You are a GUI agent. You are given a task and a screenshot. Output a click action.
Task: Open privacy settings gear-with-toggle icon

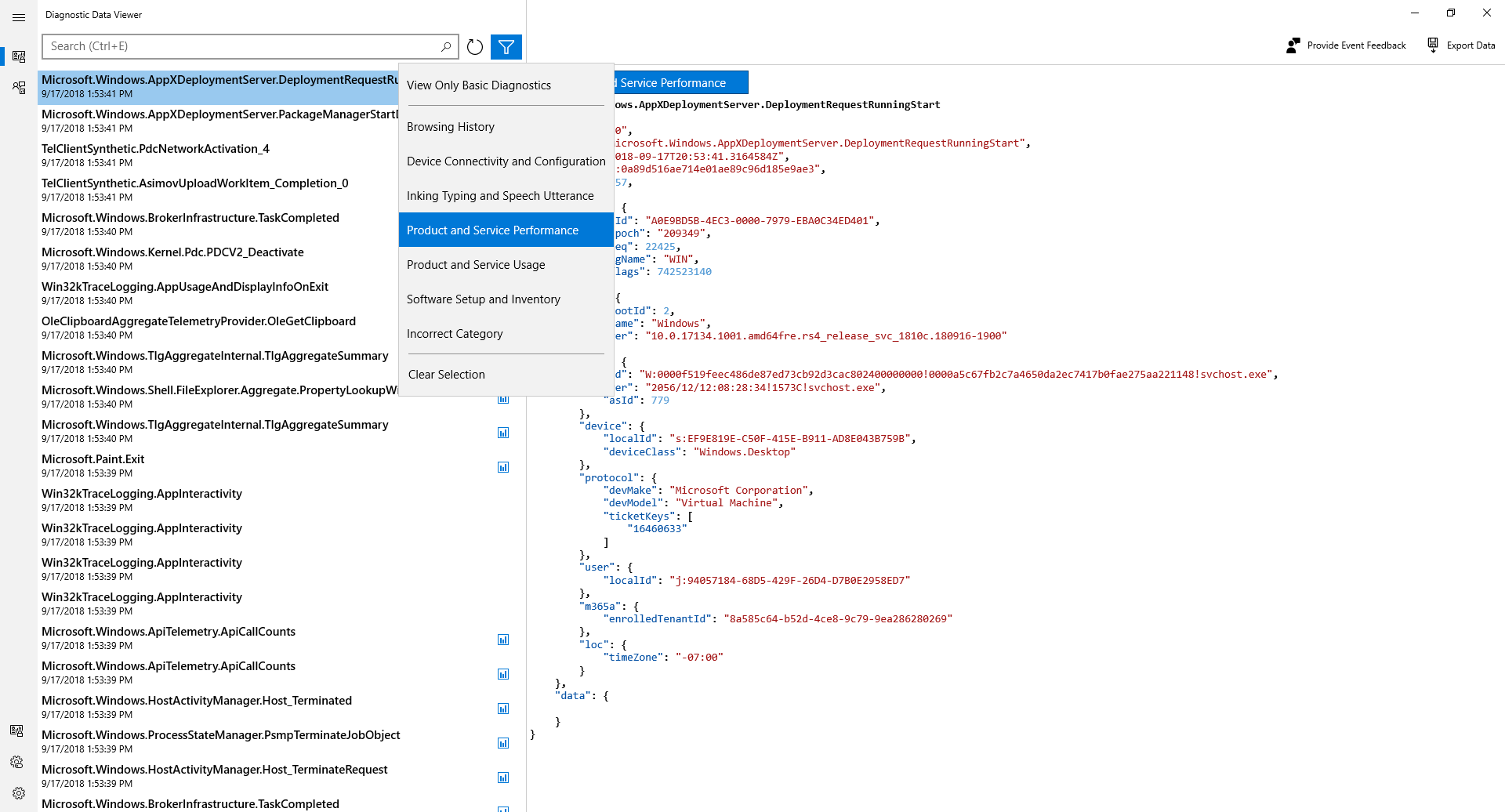pyautogui.click(x=16, y=762)
